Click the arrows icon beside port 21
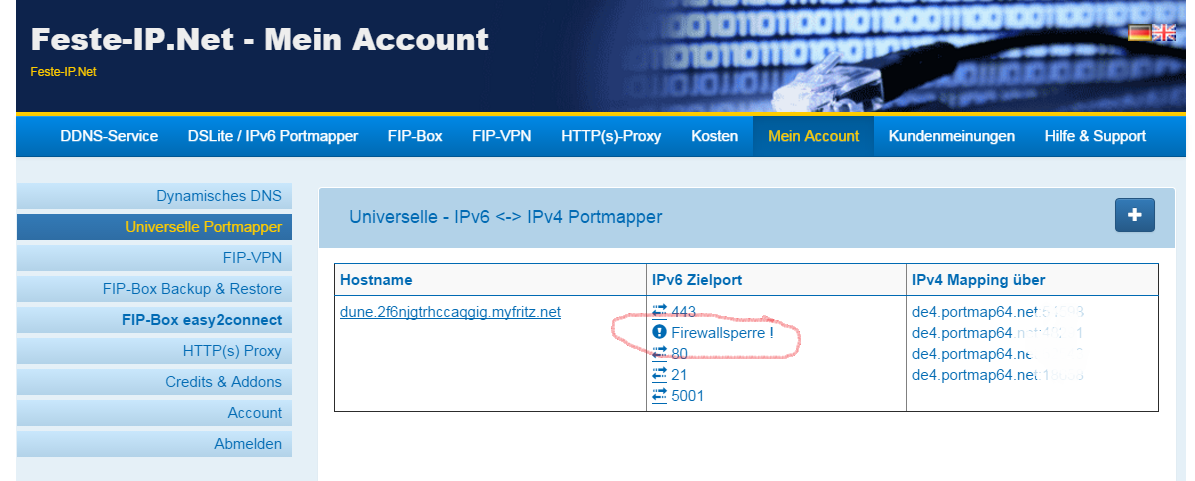 pyautogui.click(x=659, y=374)
